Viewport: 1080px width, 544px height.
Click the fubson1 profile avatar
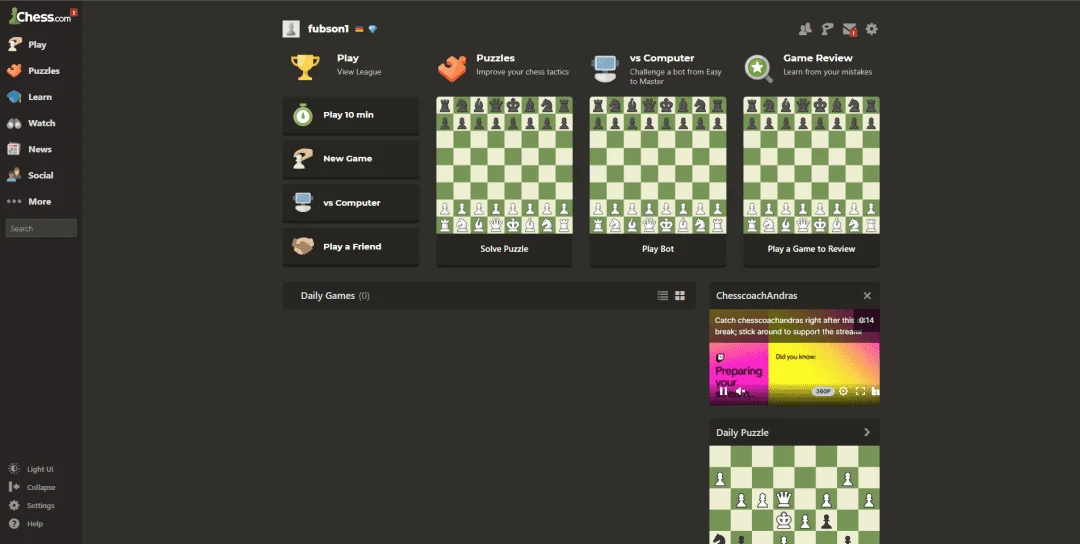pos(291,29)
